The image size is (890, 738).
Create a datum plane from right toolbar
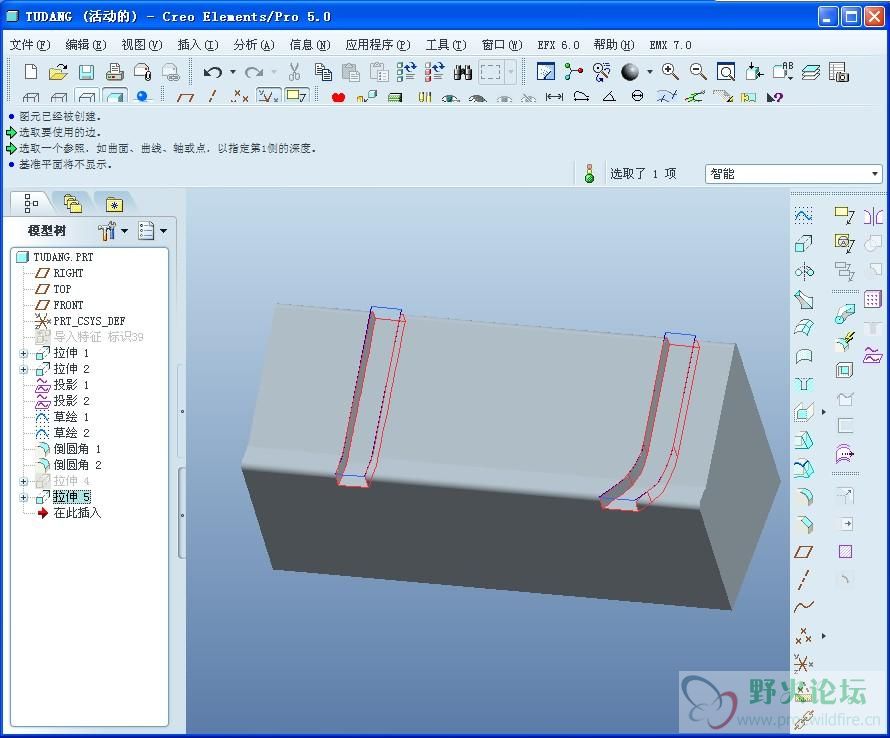803,551
